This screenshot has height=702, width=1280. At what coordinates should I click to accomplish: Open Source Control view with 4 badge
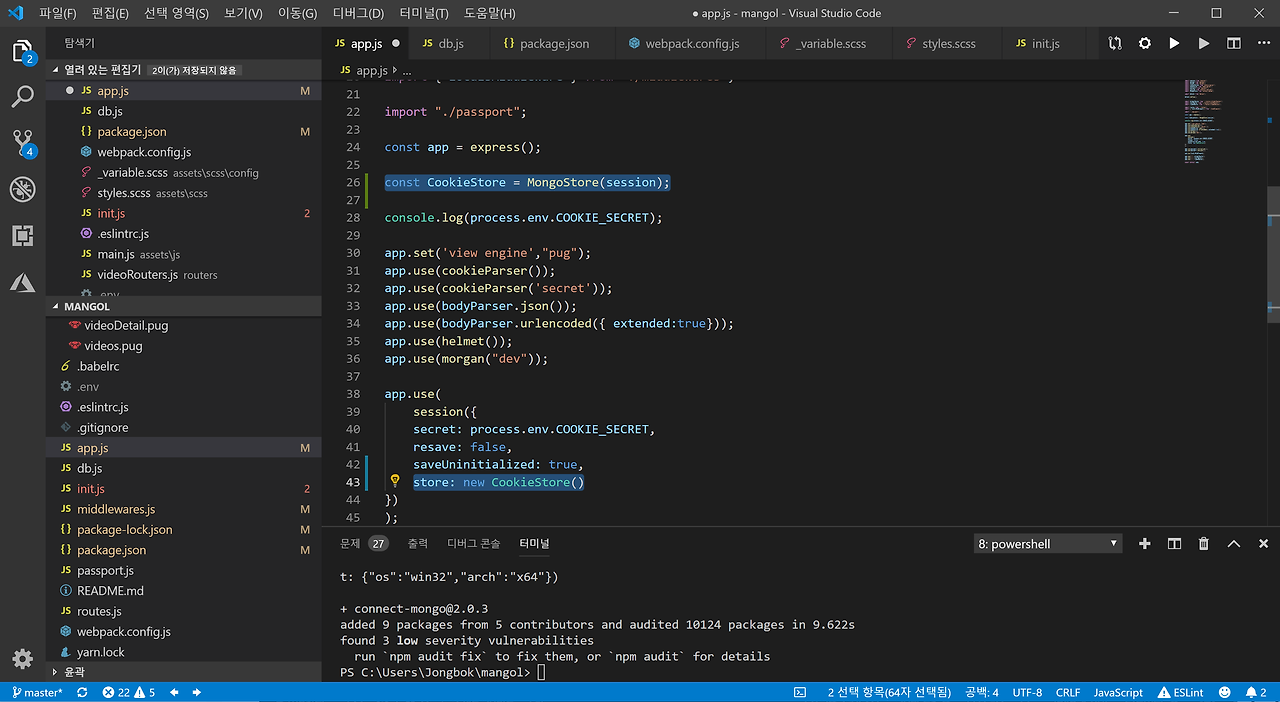[x=22, y=143]
